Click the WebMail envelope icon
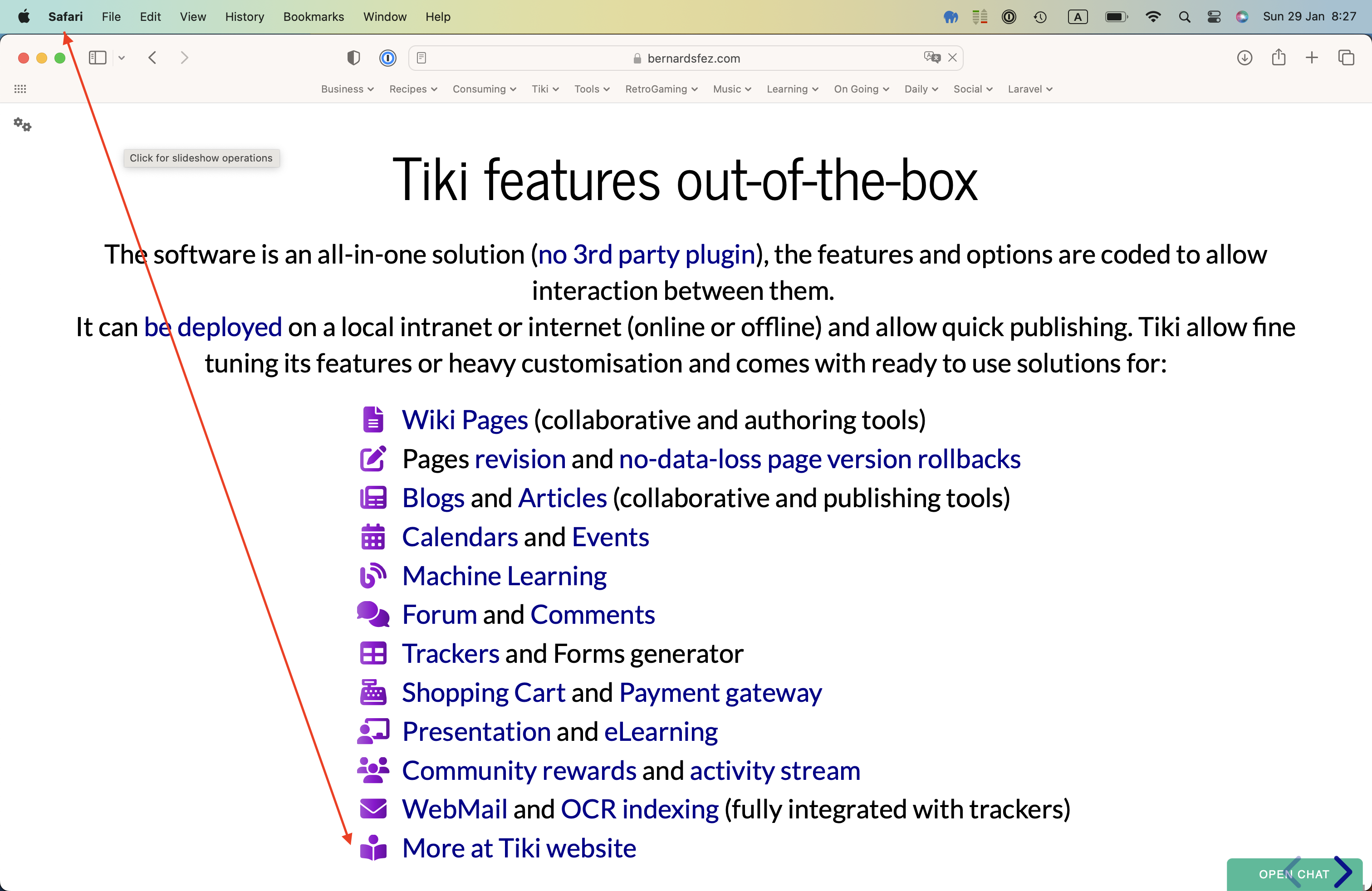1372x891 pixels. pos(373,809)
